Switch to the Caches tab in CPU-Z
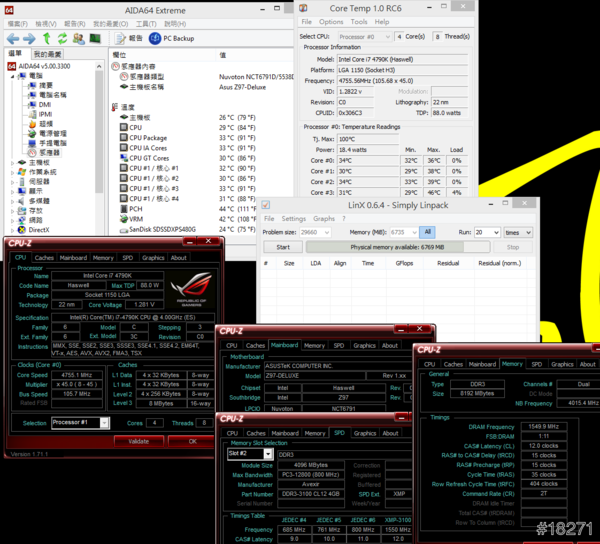600x544 pixels. (x=46, y=257)
